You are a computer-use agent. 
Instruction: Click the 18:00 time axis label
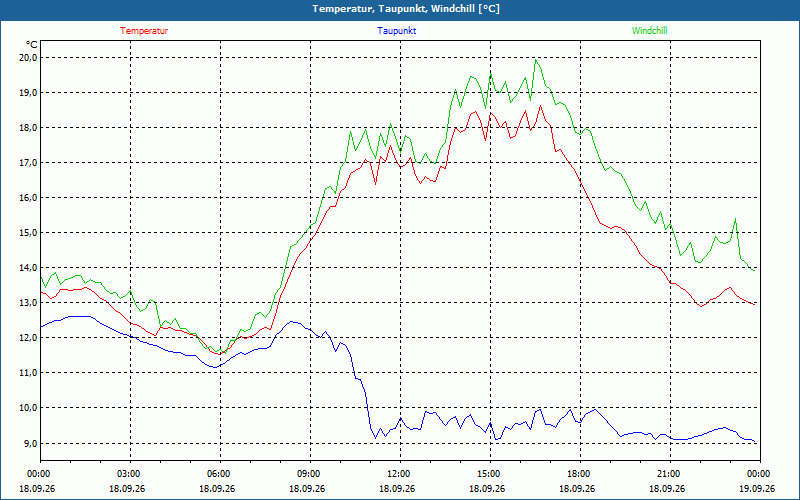click(580, 474)
